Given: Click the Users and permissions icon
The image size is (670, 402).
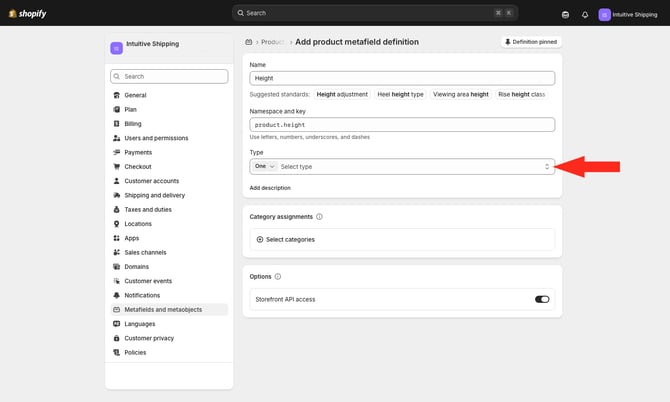Looking at the screenshot, I should (116, 138).
